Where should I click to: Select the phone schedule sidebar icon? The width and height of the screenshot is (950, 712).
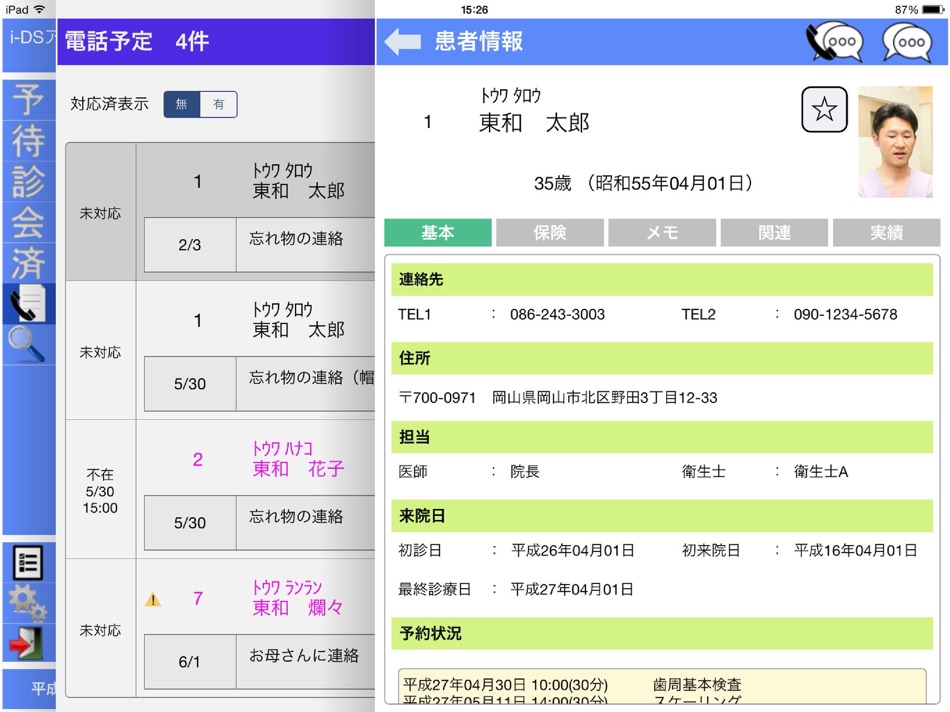(28, 304)
